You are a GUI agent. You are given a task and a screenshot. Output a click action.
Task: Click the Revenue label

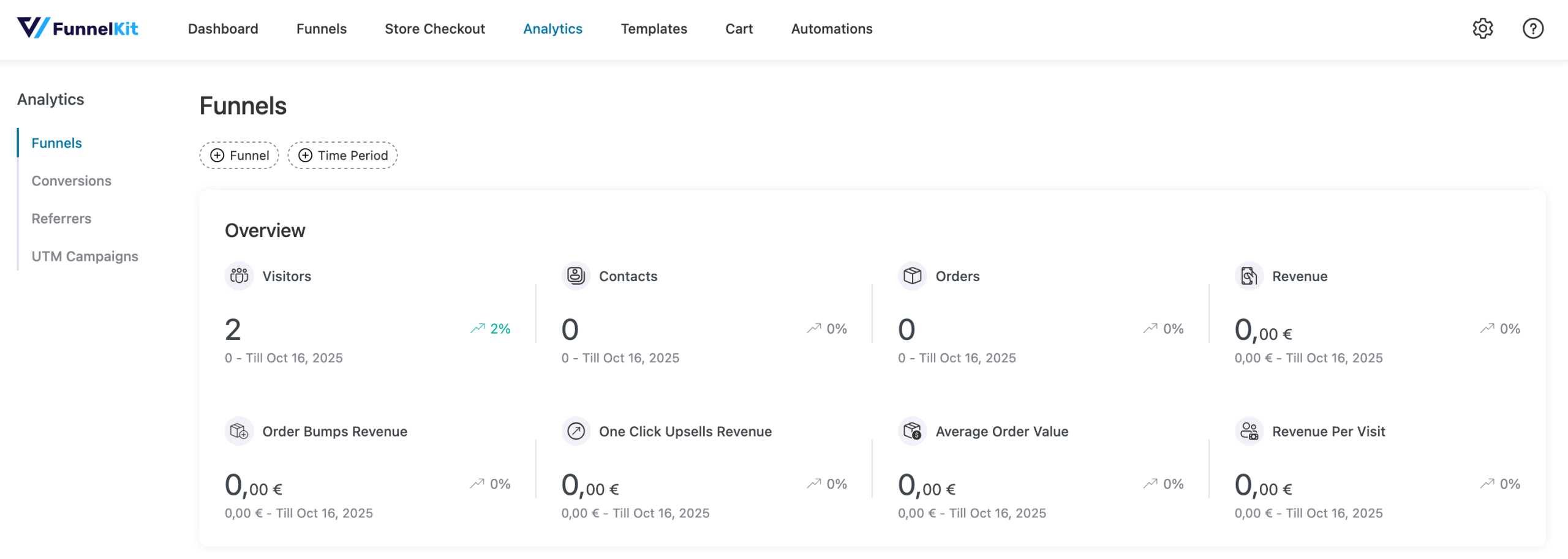click(x=1300, y=277)
